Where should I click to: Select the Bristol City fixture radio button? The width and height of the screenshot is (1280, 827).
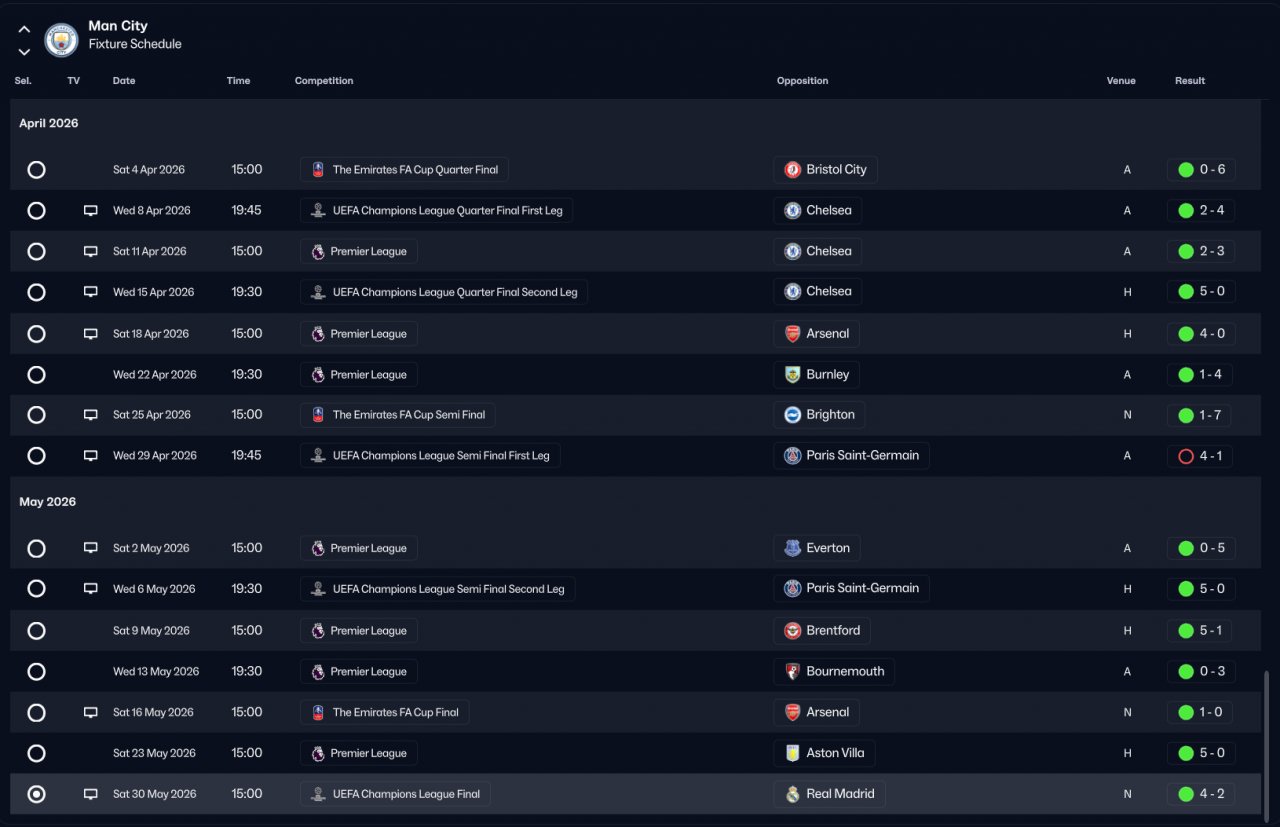(36, 170)
